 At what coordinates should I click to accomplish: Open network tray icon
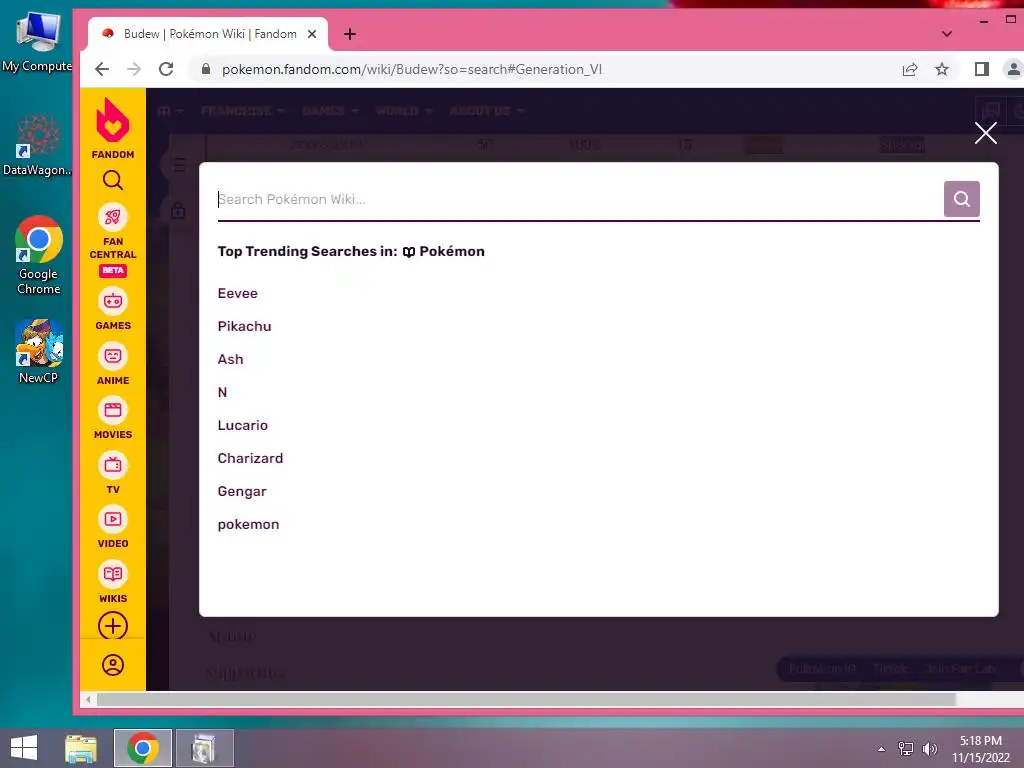(906, 749)
